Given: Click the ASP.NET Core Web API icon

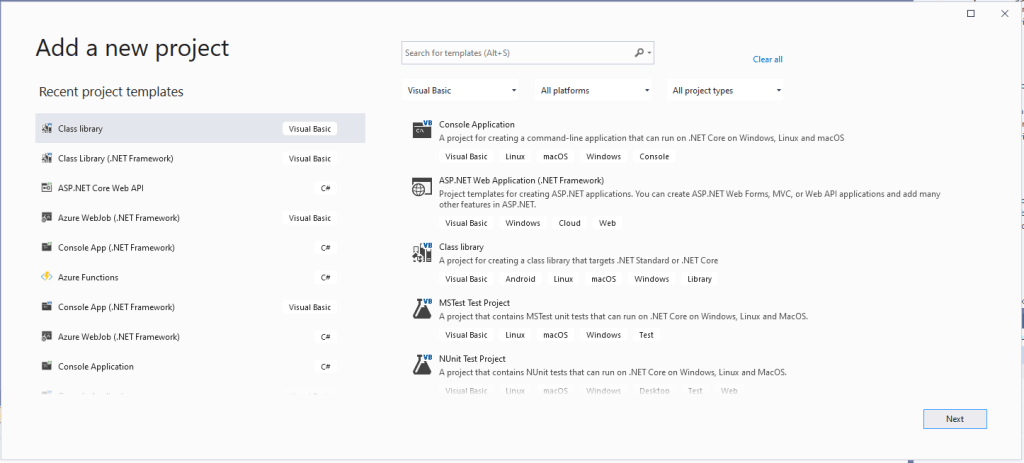Looking at the screenshot, I should [47, 188].
